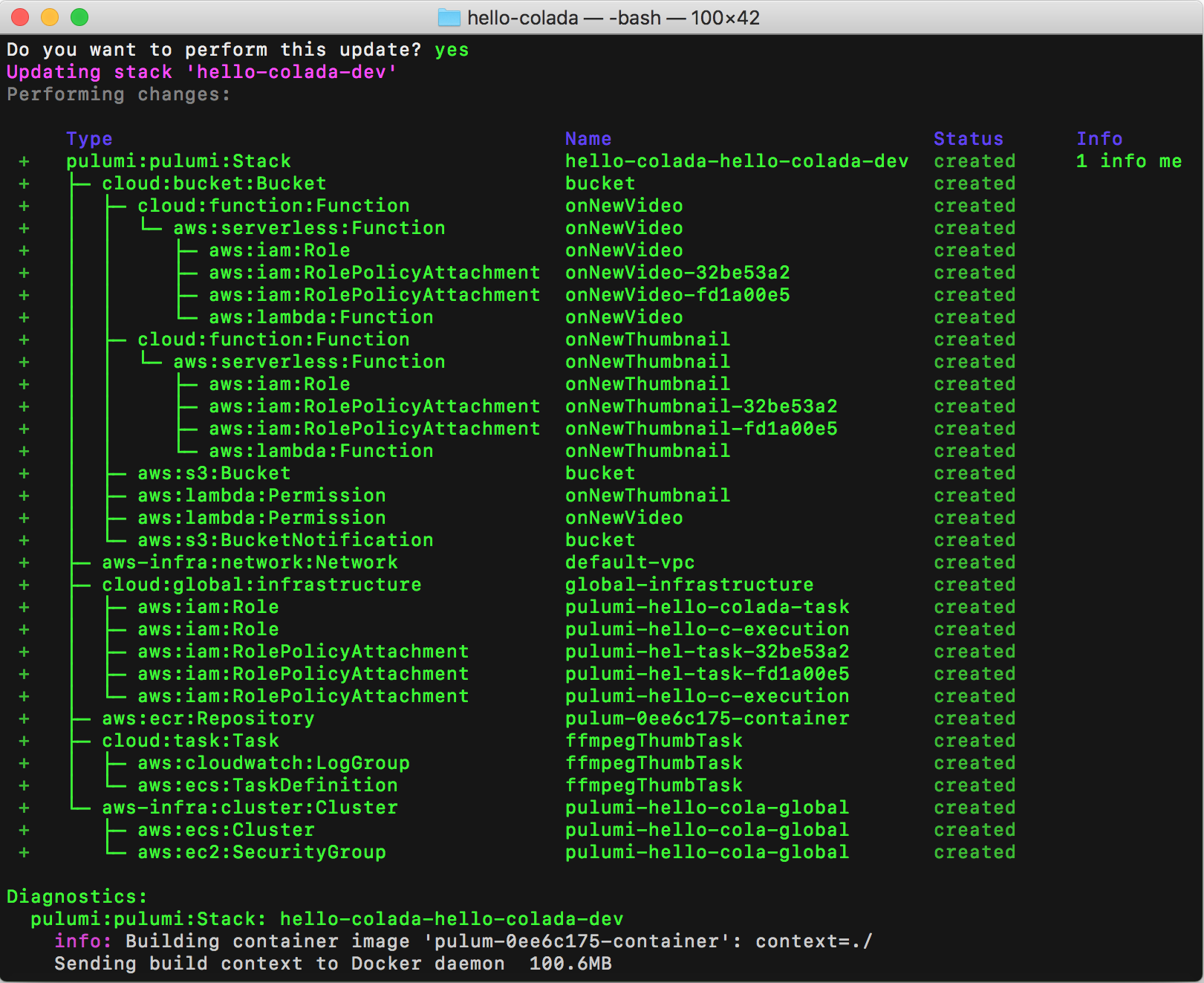Click the + marker next to aws-infra:network:Network
The height and width of the screenshot is (983, 1204).
(24, 562)
